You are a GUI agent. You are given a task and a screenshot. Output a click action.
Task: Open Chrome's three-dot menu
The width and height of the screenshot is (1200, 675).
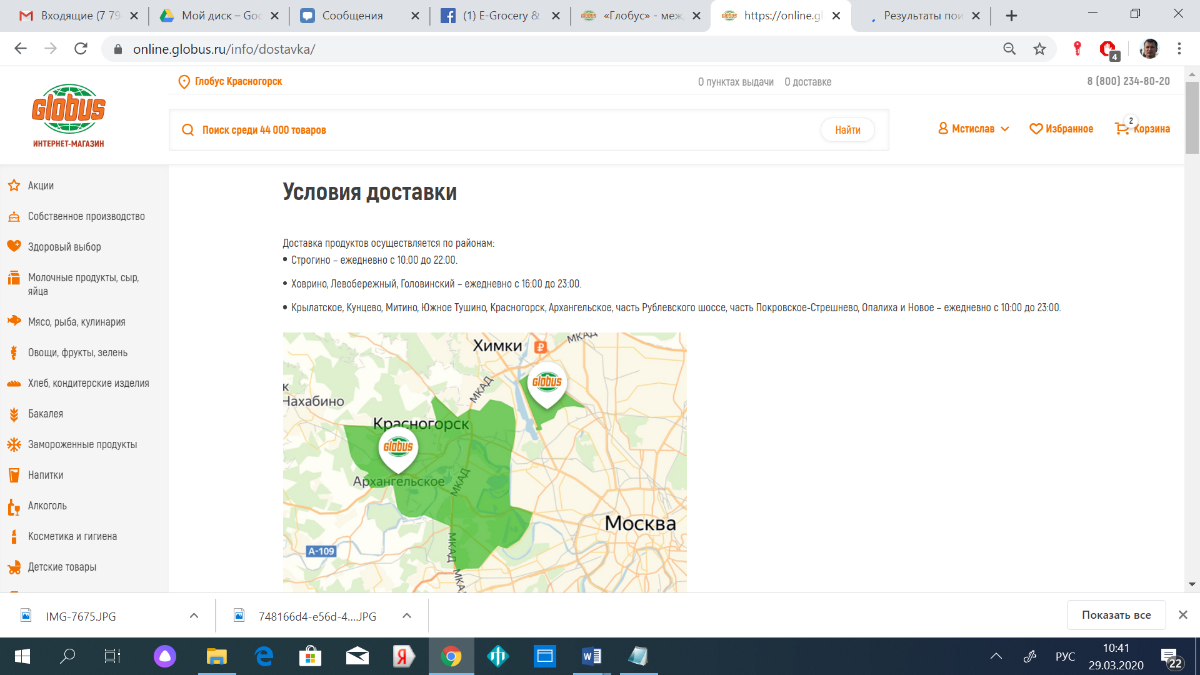pos(1181,48)
